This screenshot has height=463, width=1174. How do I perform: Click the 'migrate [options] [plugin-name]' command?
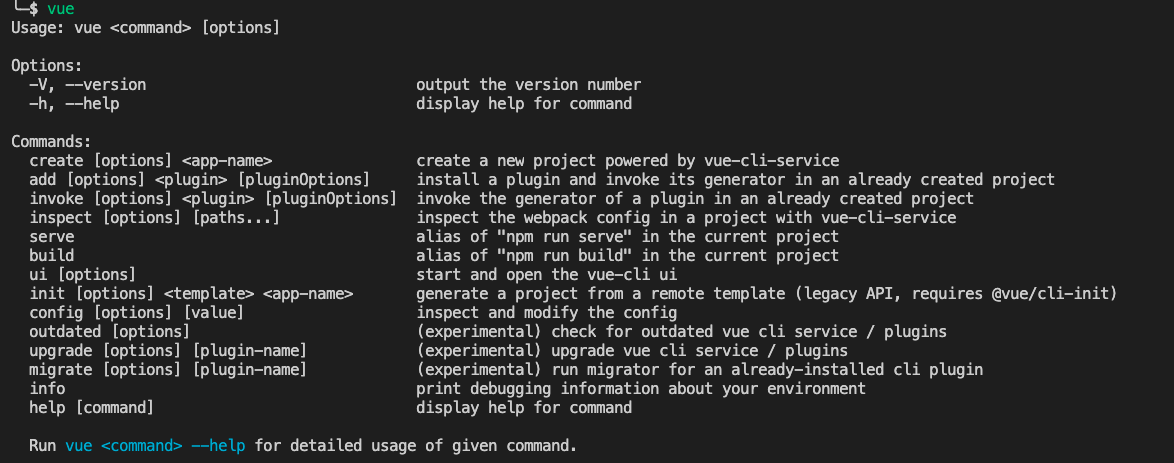click(168, 369)
